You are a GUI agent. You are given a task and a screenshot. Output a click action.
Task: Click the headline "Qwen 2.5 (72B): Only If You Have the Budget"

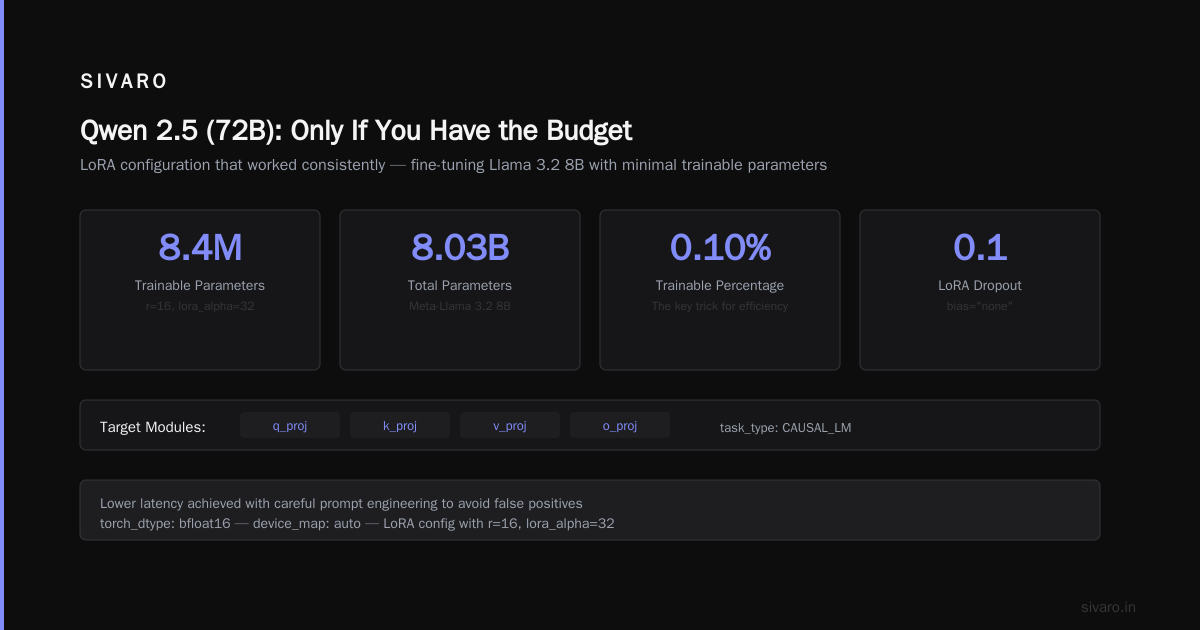tap(356, 131)
